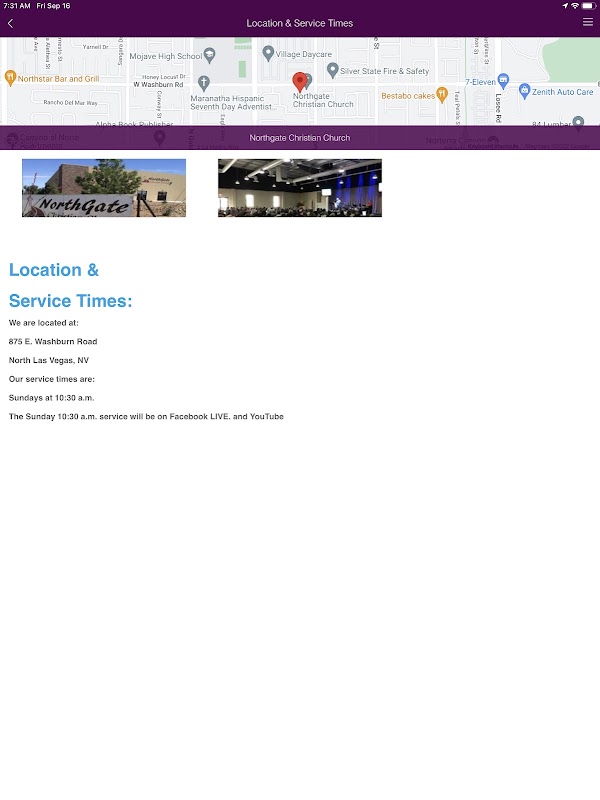600x800 pixels.
Task: Select the Silver State Fire & Safety marker
Action: click(x=333, y=70)
